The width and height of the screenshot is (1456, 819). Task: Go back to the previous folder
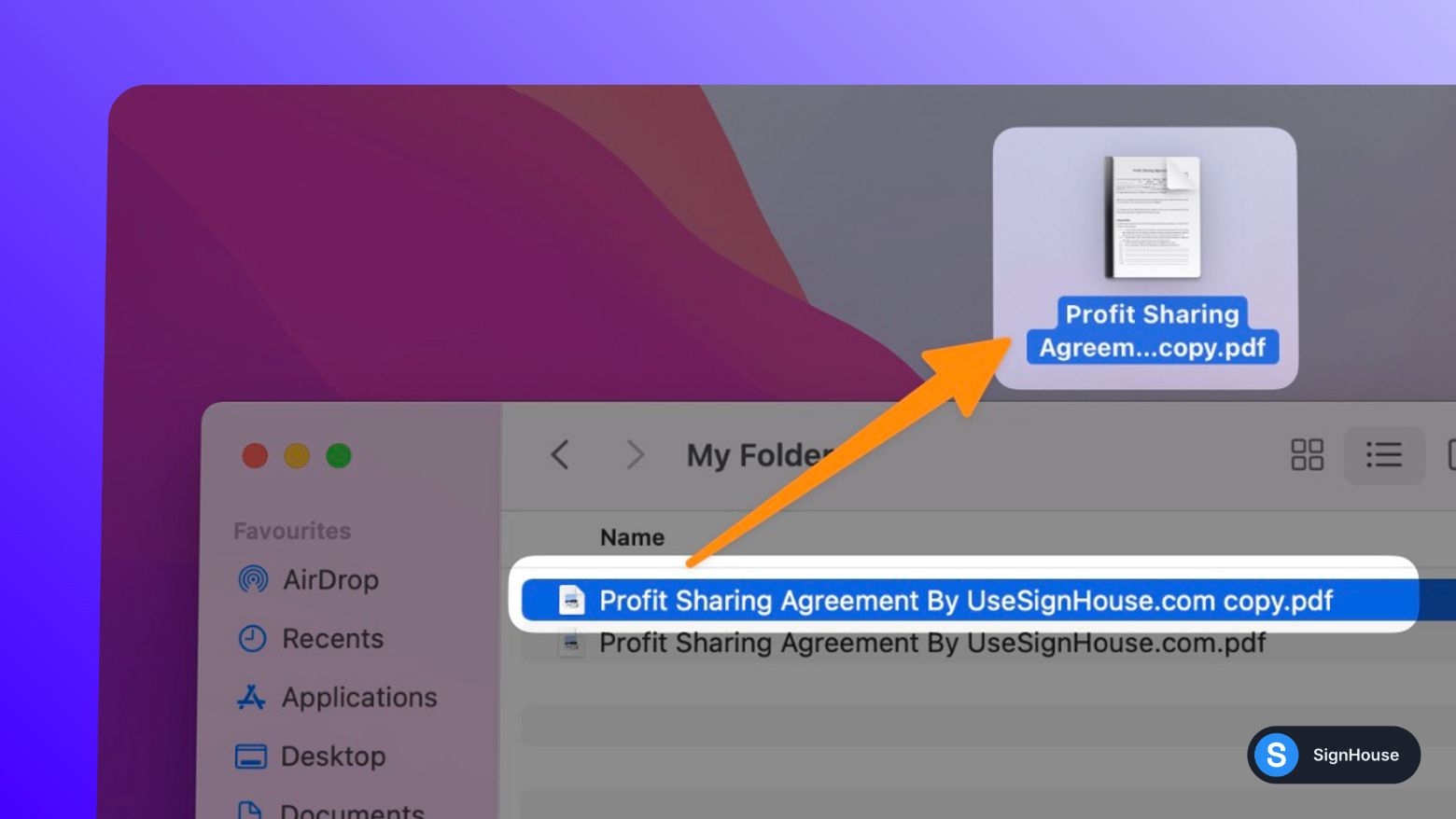point(560,455)
